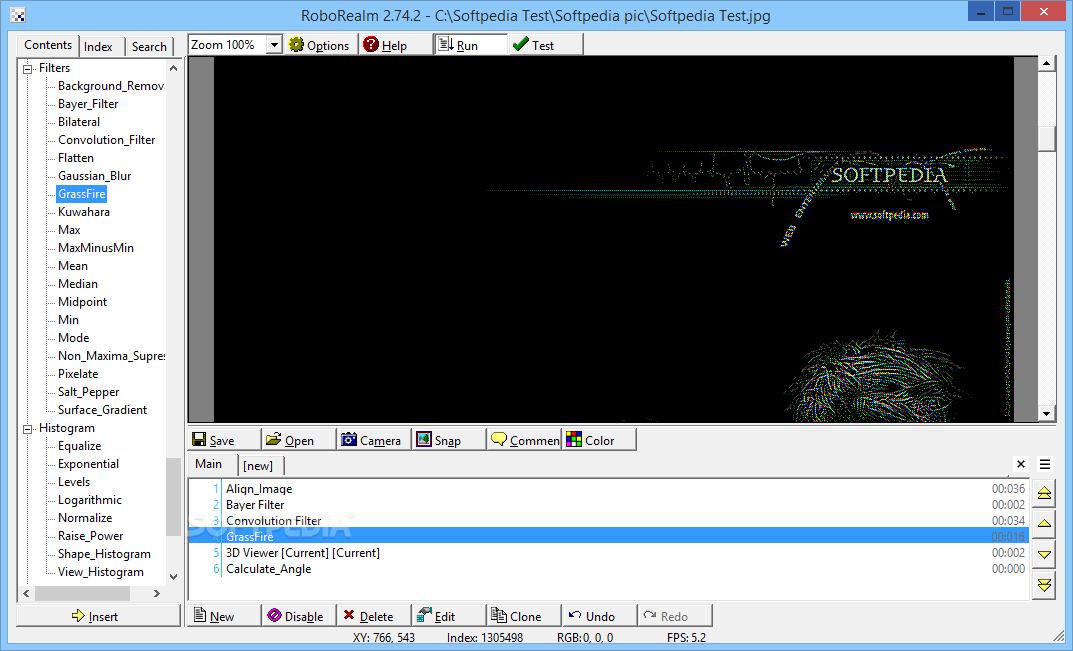The image size is (1073, 651).
Task: Move module down one position
Action: coord(1044,554)
